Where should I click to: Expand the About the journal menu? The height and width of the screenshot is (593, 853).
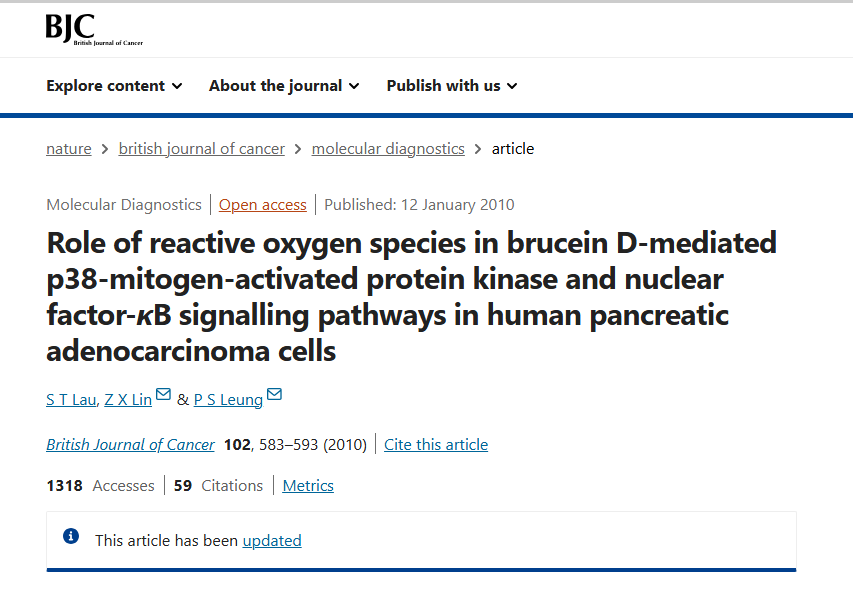tap(284, 86)
